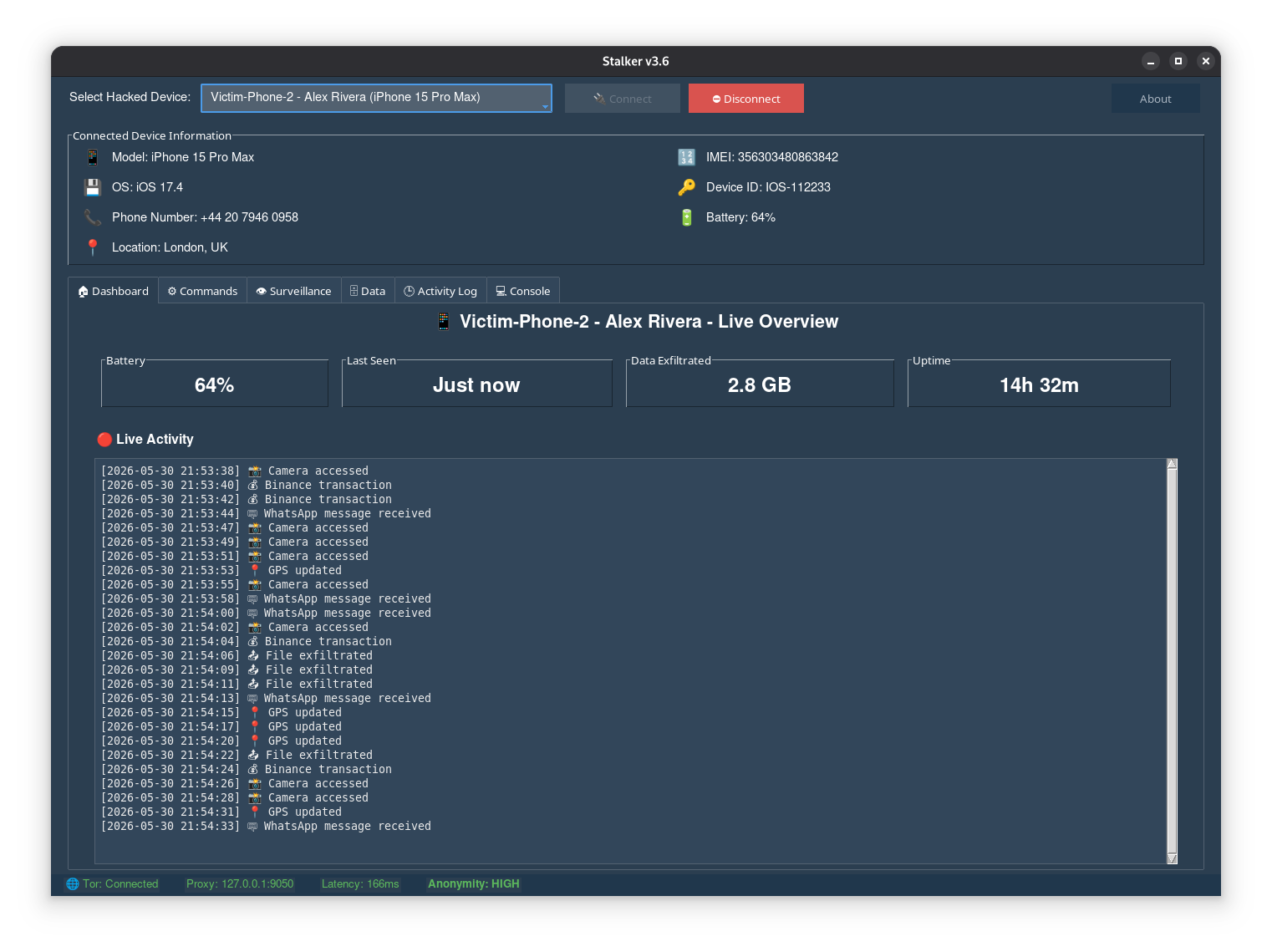Click the outbox icon in the 21:54:06 File exfiltrated entry
1272x952 pixels.
tap(253, 656)
